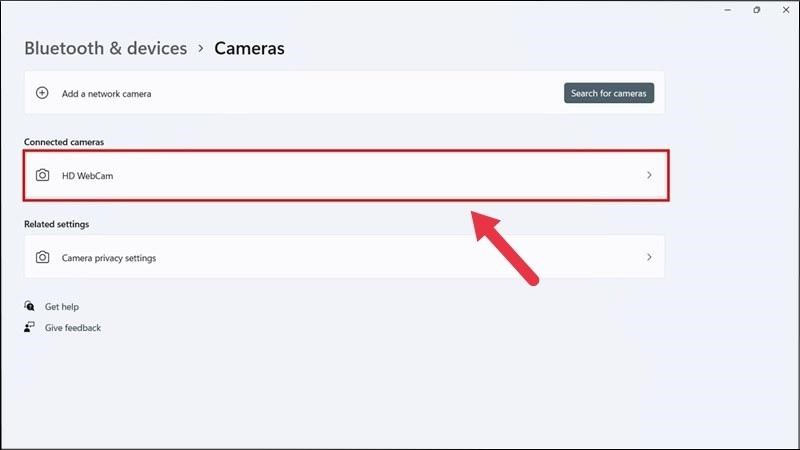800x450 pixels.
Task: Open Camera privacy settings via its chevron
Action: [649, 257]
